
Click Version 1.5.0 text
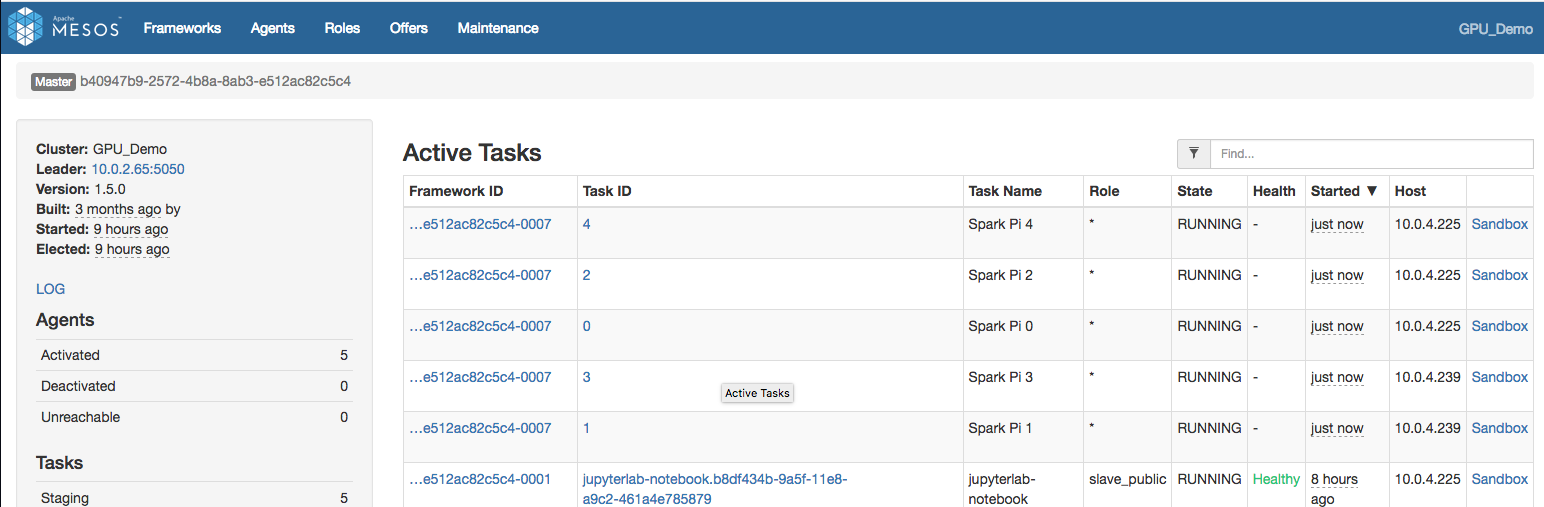81,189
